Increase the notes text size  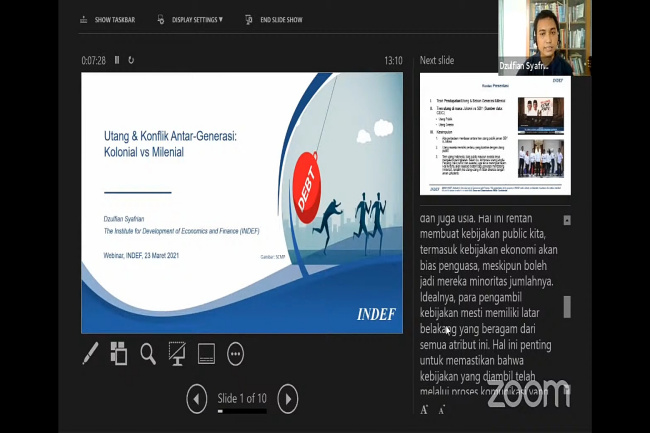pos(425,410)
